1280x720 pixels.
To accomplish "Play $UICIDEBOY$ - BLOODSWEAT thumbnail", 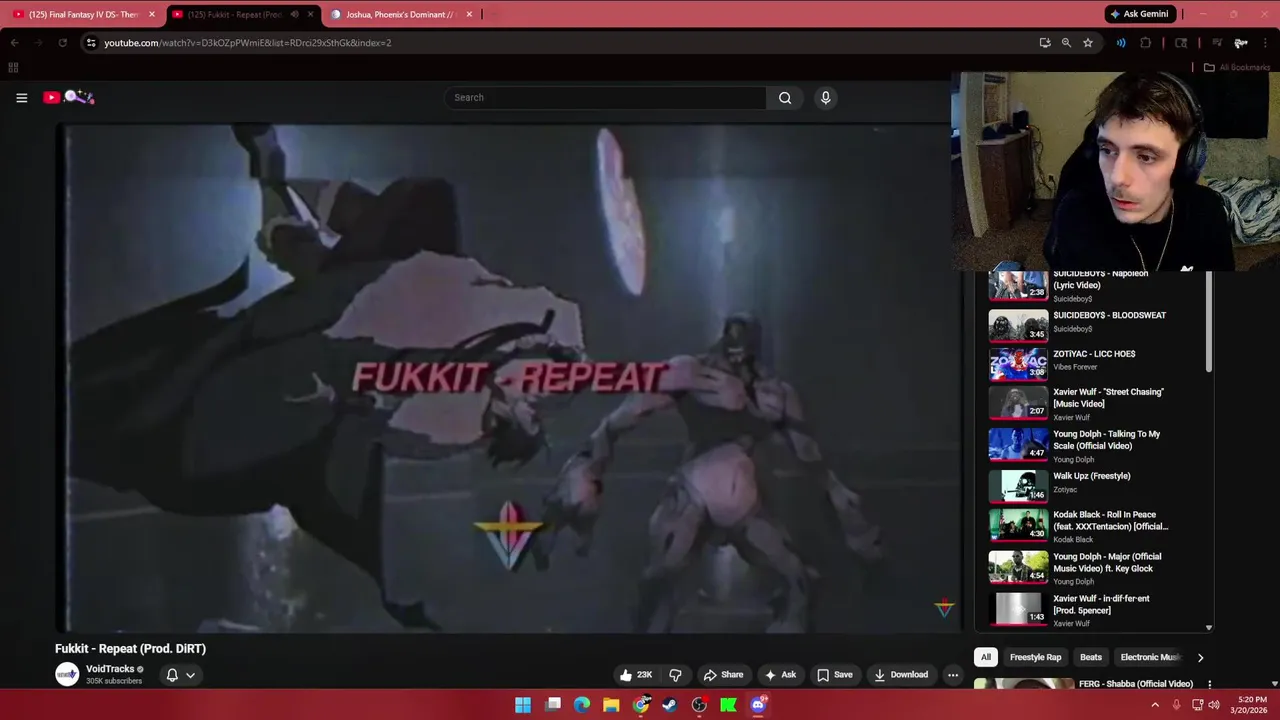I will (x=1018, y=325).
